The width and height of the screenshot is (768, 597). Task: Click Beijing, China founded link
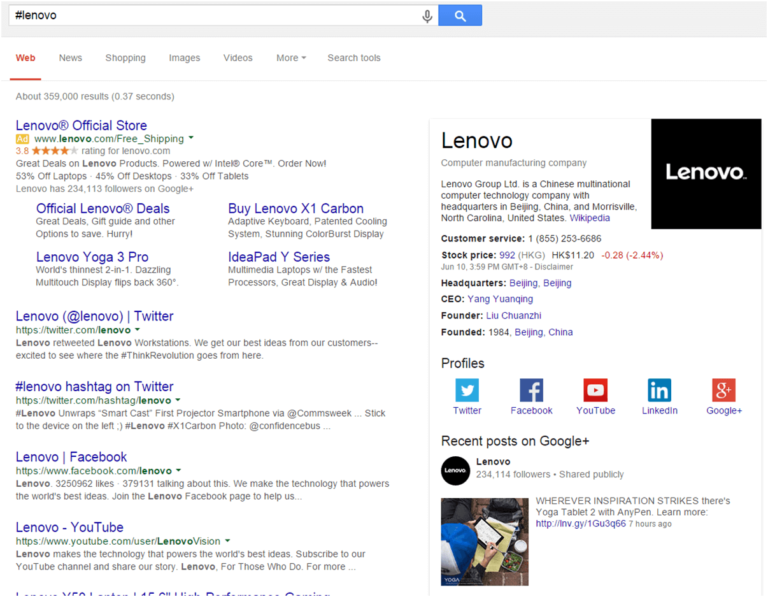(544, 333)
